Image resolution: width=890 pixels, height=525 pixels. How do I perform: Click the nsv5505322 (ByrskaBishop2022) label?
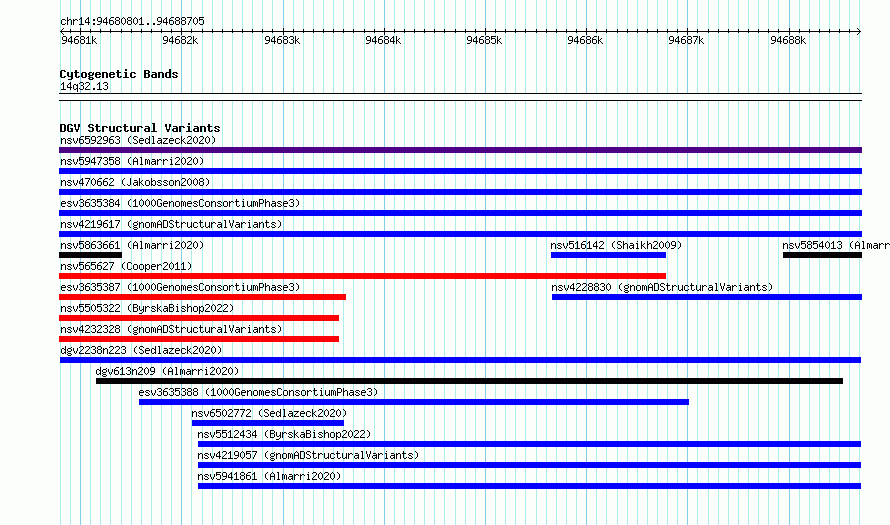147,308
